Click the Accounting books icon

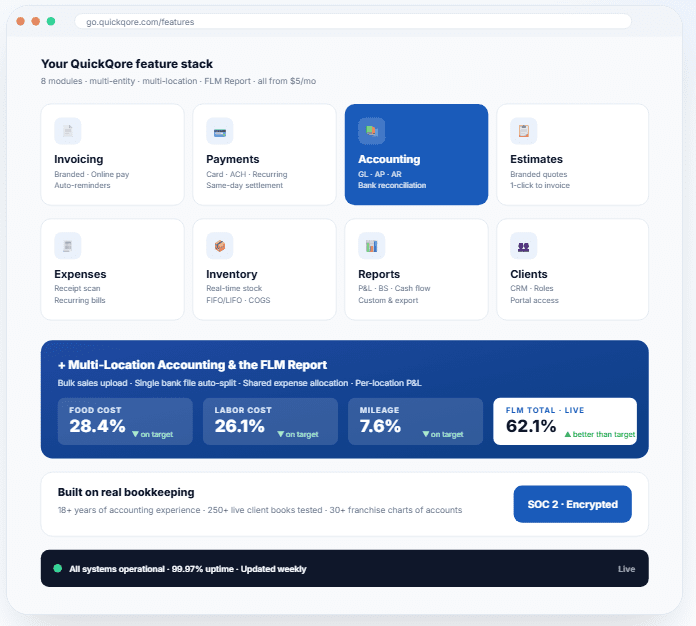tap(372, 131)
